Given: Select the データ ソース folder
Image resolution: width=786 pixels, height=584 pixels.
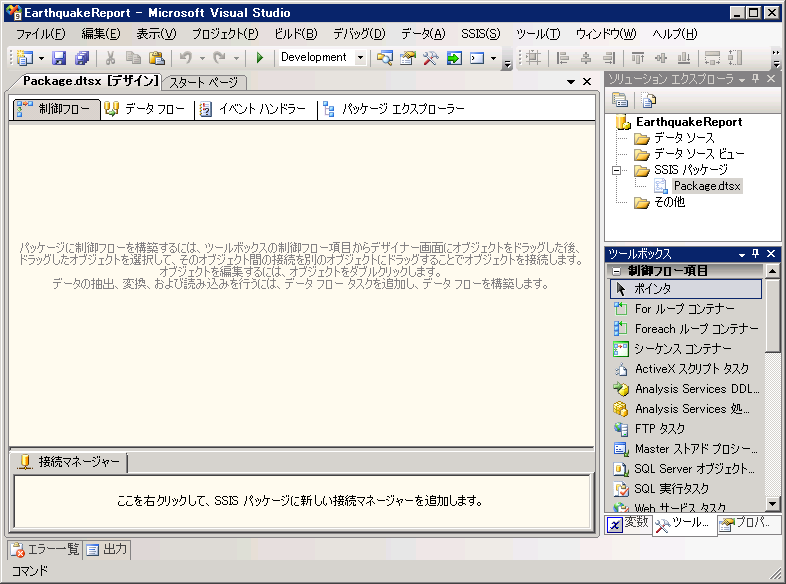Looking at the screenshot, I should tap(684, 138).
